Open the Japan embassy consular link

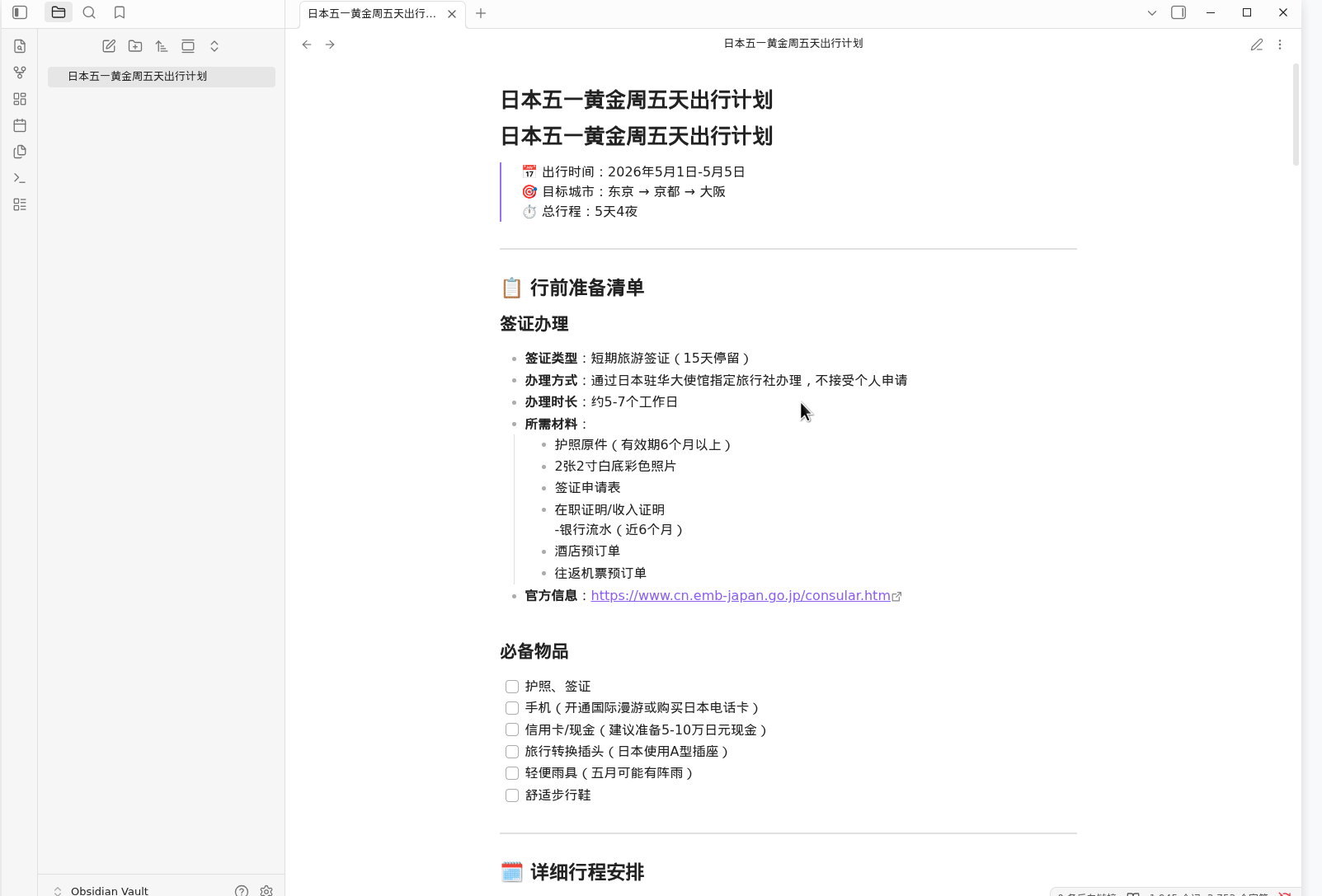740,595
